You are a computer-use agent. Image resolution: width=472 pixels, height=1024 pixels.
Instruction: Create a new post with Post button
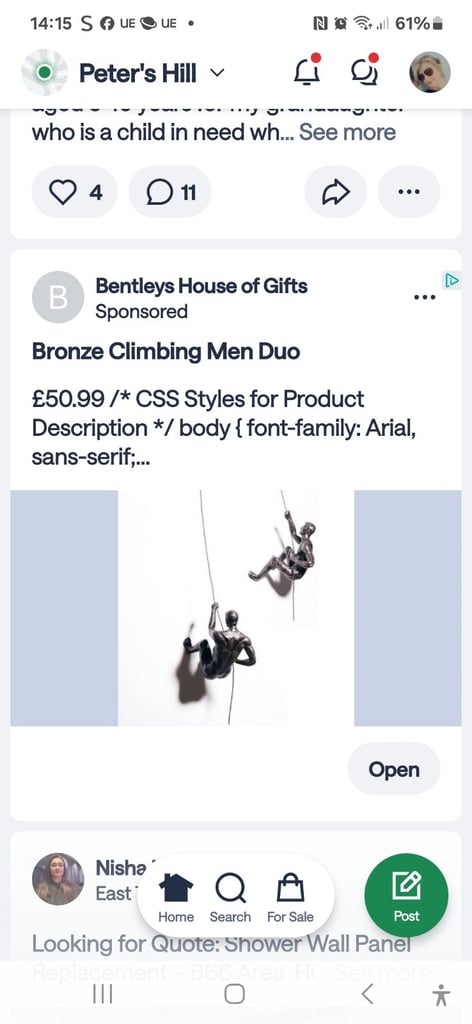[406, 895]
